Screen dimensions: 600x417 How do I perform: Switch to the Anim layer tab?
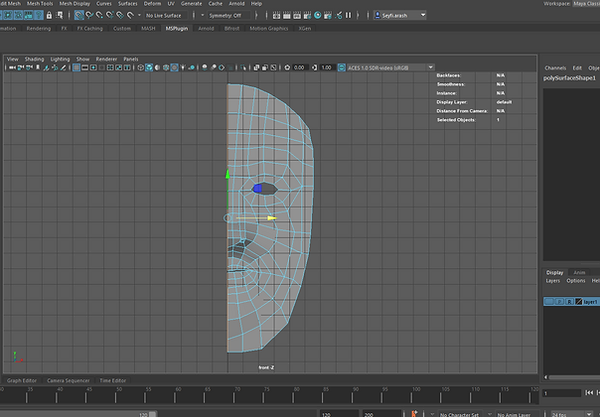(579, 272)
